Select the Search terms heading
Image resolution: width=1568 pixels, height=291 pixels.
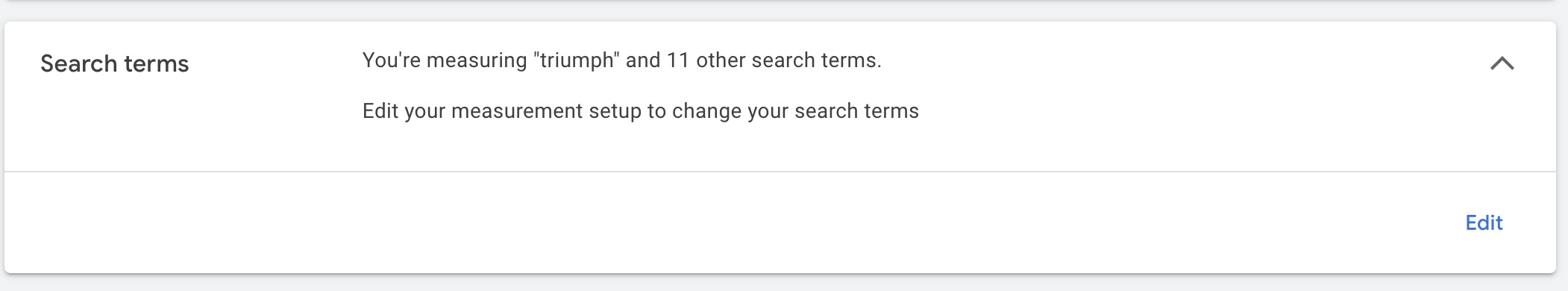click(115, 63)
